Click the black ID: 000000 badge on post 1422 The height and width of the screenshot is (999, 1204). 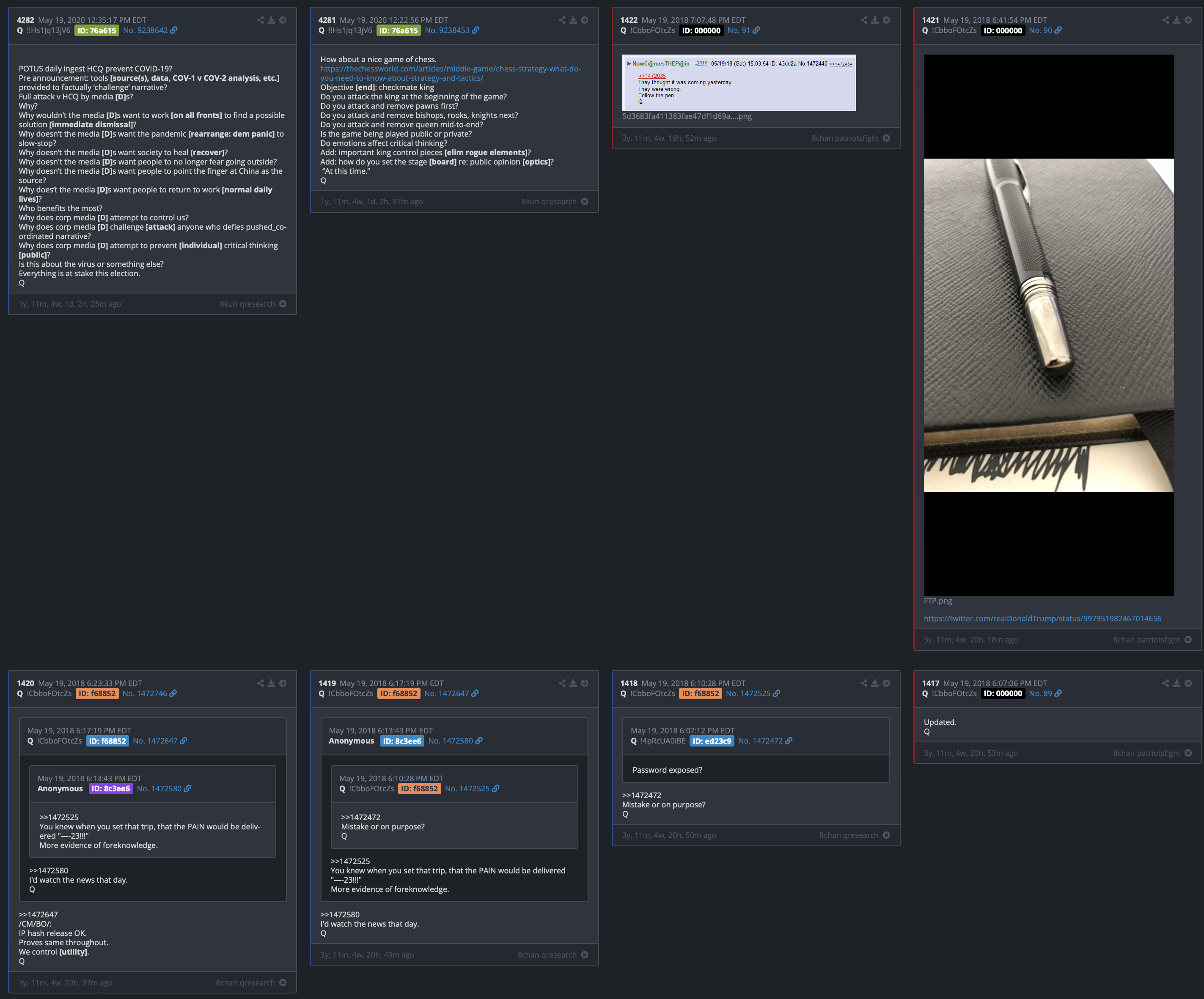pyautogui.click(x=701, y=30)
